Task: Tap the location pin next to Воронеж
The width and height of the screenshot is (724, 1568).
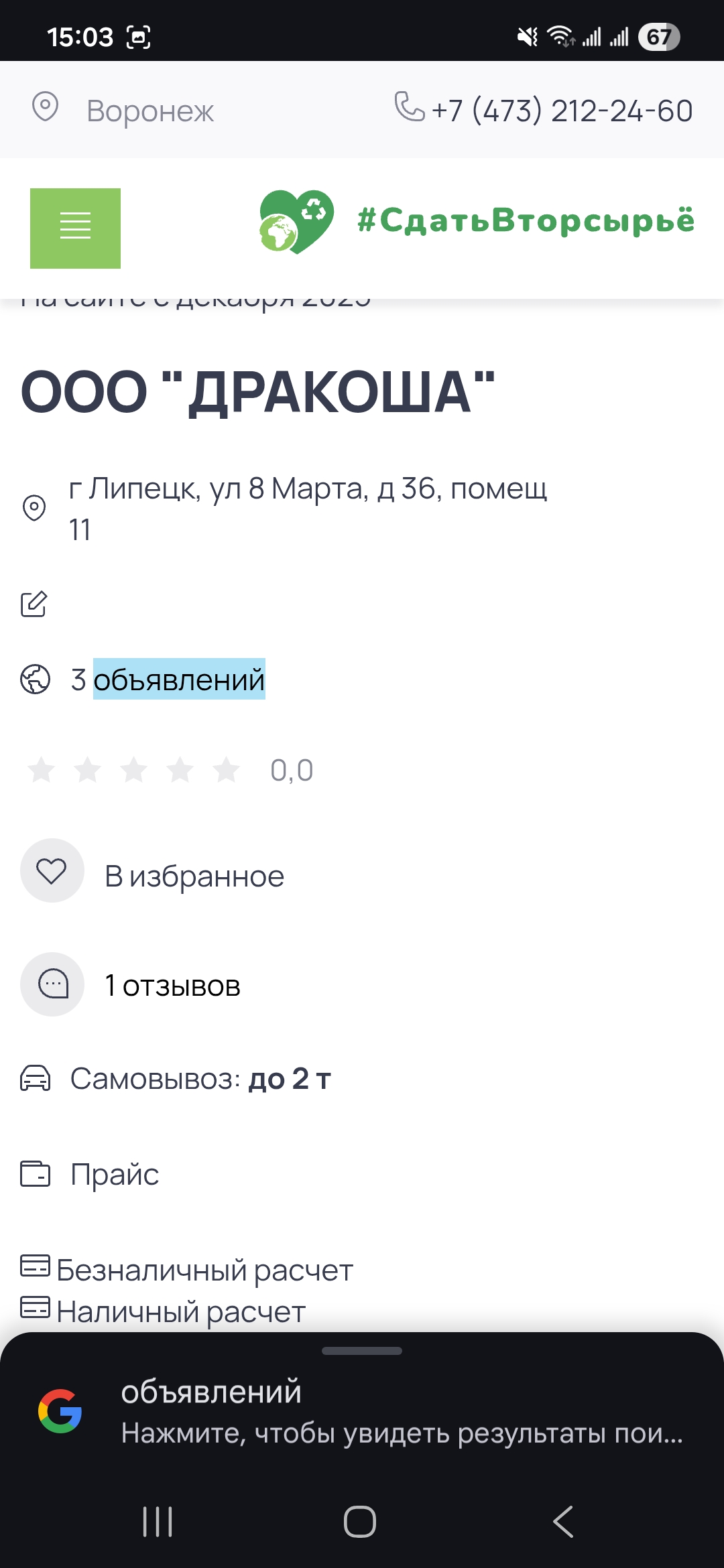Action: 46,107
